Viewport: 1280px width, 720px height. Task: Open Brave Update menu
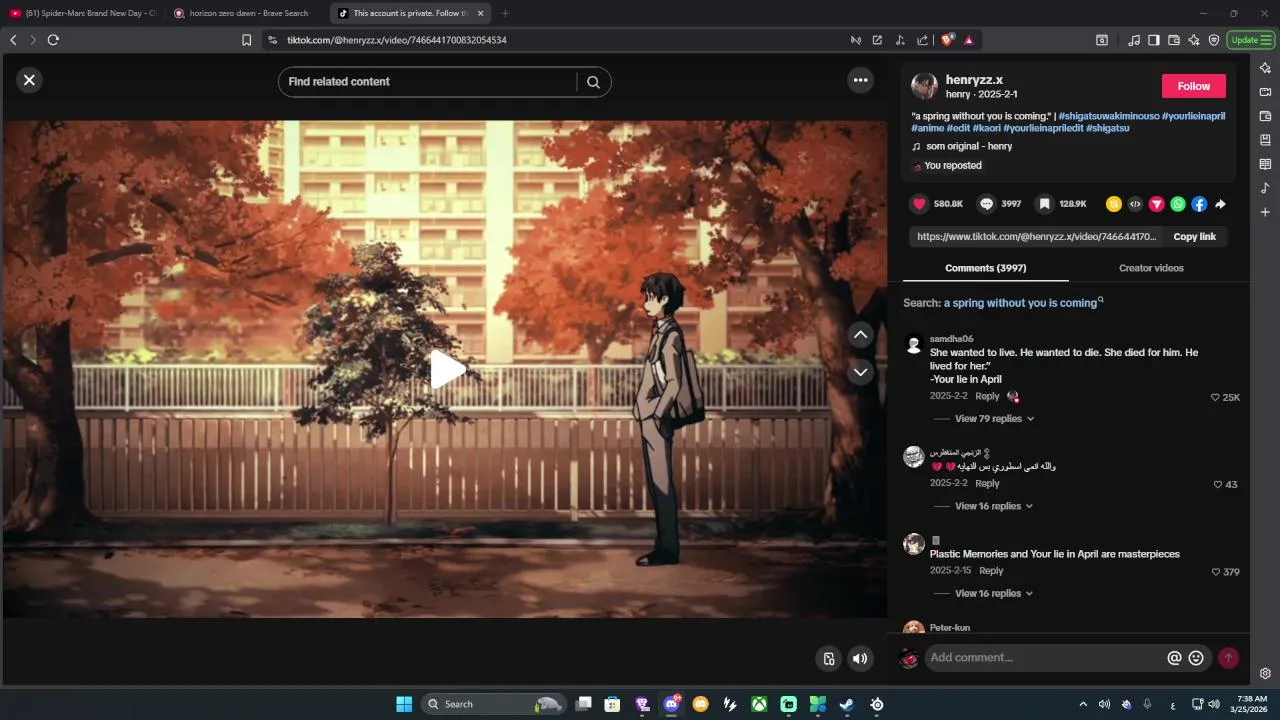(1251, 40)
